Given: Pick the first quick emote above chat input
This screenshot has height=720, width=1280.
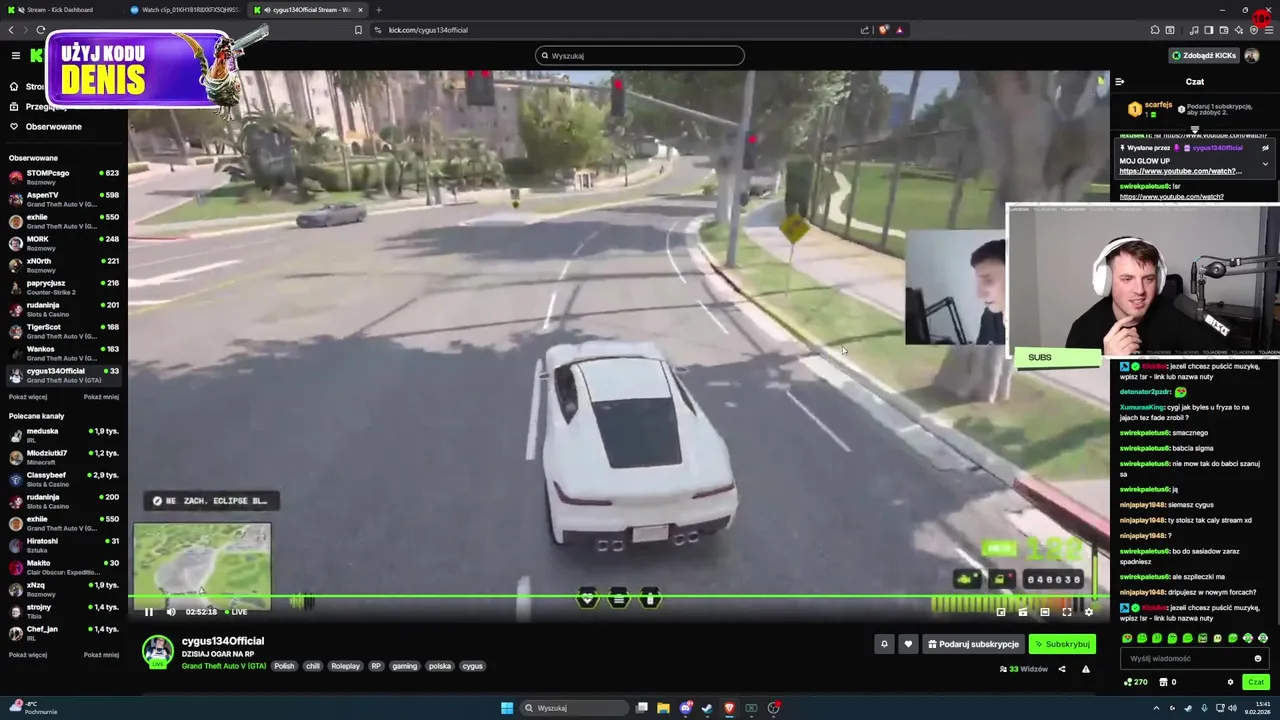Looking at the screenshot, I should coord(1128,638).
